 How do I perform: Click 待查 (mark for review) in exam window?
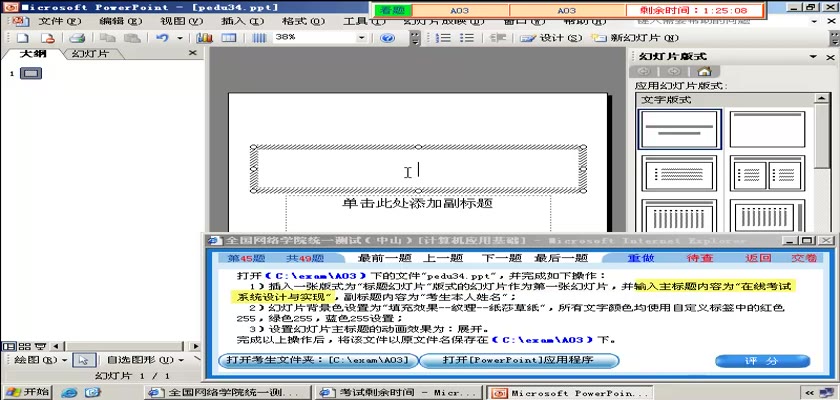[700, 258]
